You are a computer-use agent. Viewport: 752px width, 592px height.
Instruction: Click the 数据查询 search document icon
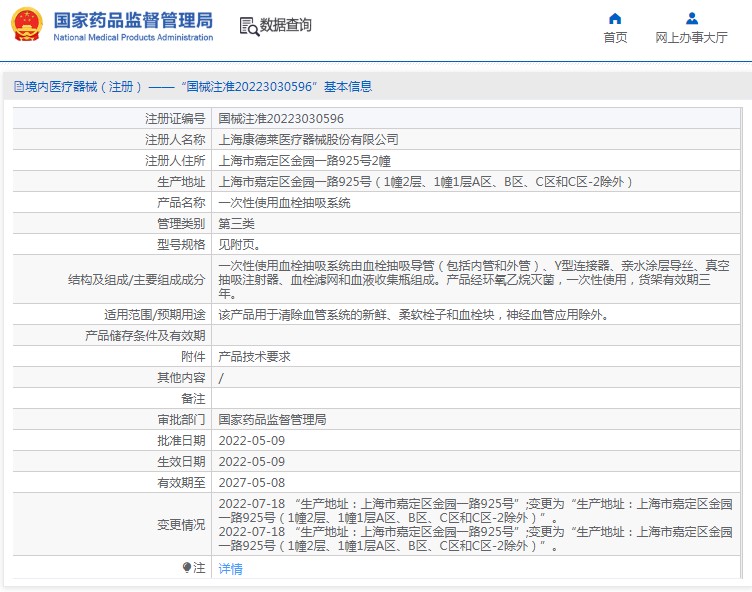pos(249,27)
